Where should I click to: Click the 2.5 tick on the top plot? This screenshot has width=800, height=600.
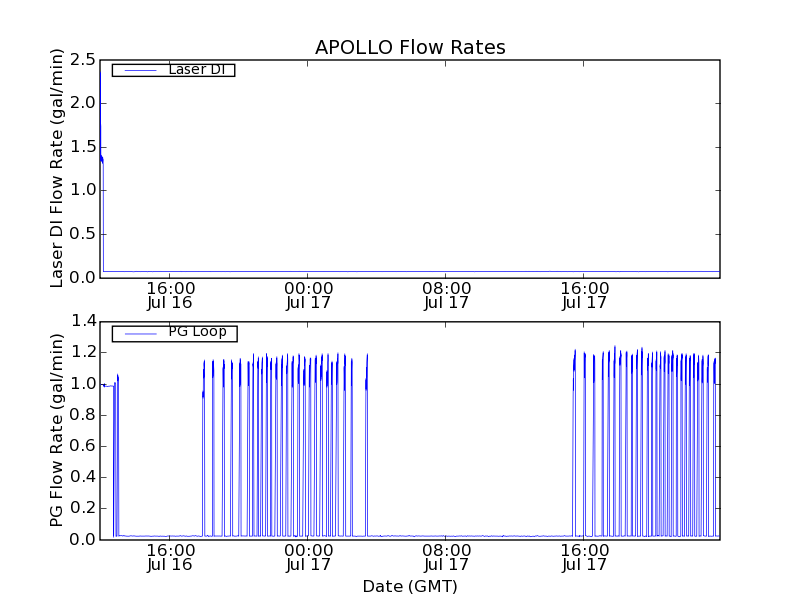[x=82, y=59]
